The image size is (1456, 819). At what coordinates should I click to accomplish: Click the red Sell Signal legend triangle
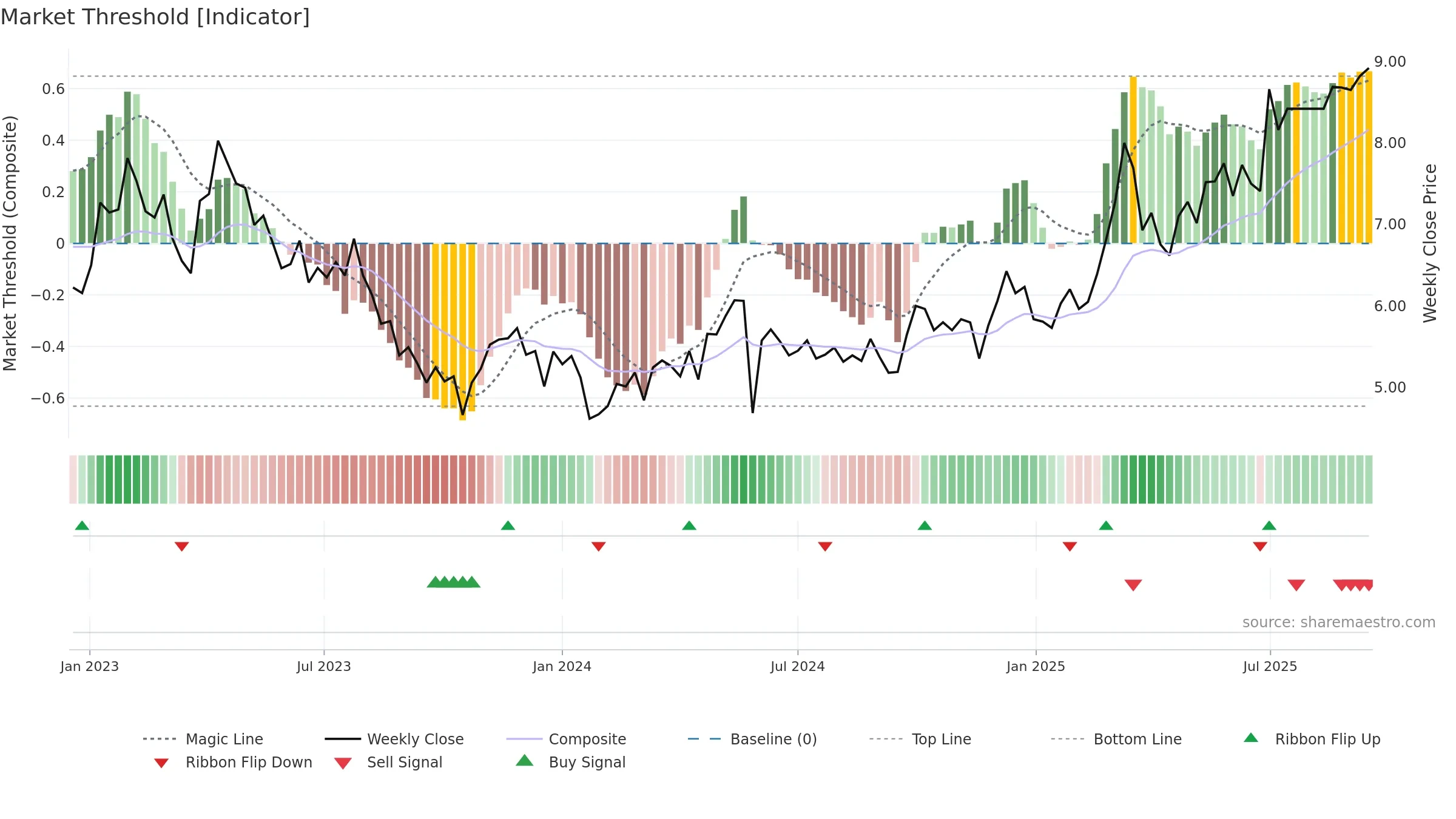coord(343,763)
